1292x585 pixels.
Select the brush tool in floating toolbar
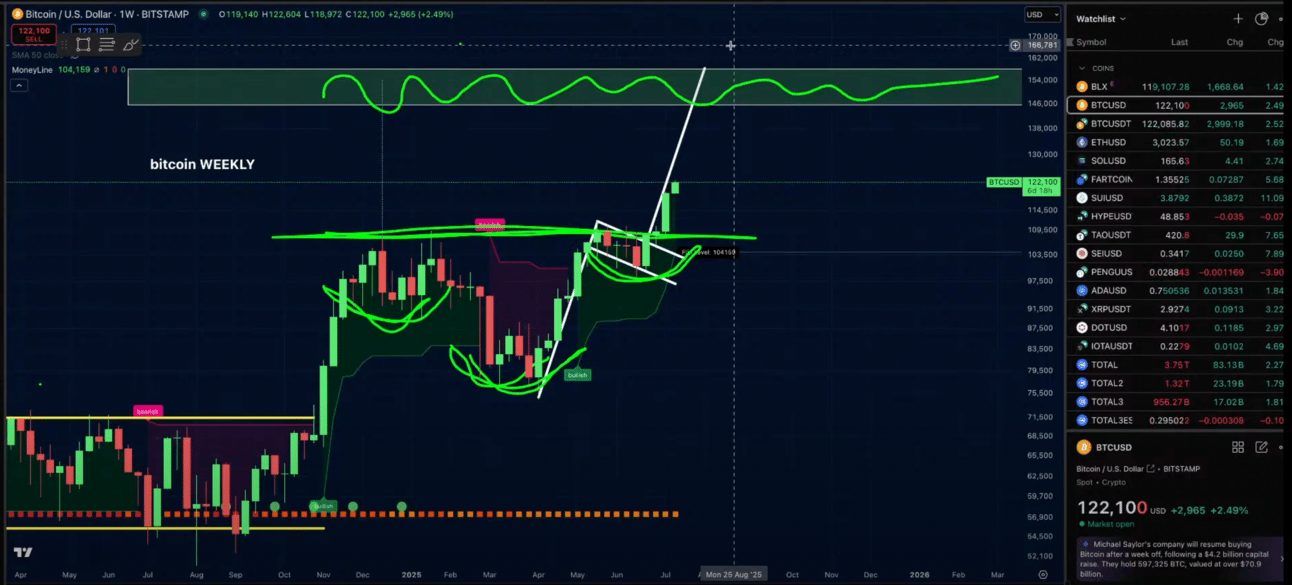(131, 45)
